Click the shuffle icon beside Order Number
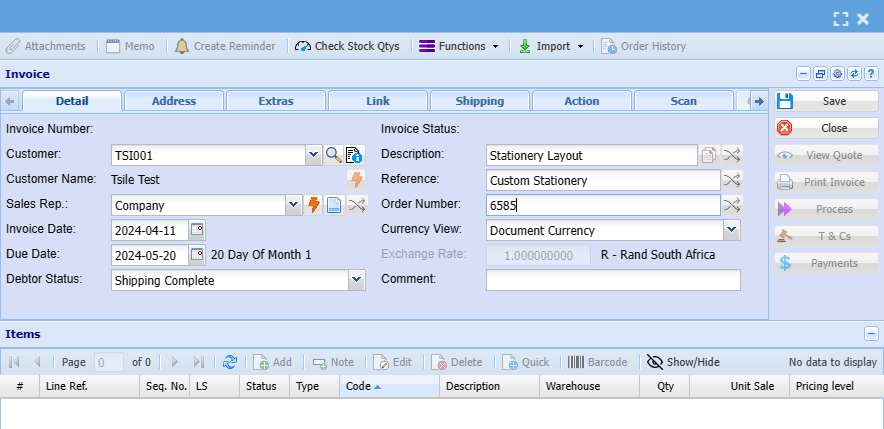This screenshot has height=429, width=884. pyautogui.click(x=733, y=205)
